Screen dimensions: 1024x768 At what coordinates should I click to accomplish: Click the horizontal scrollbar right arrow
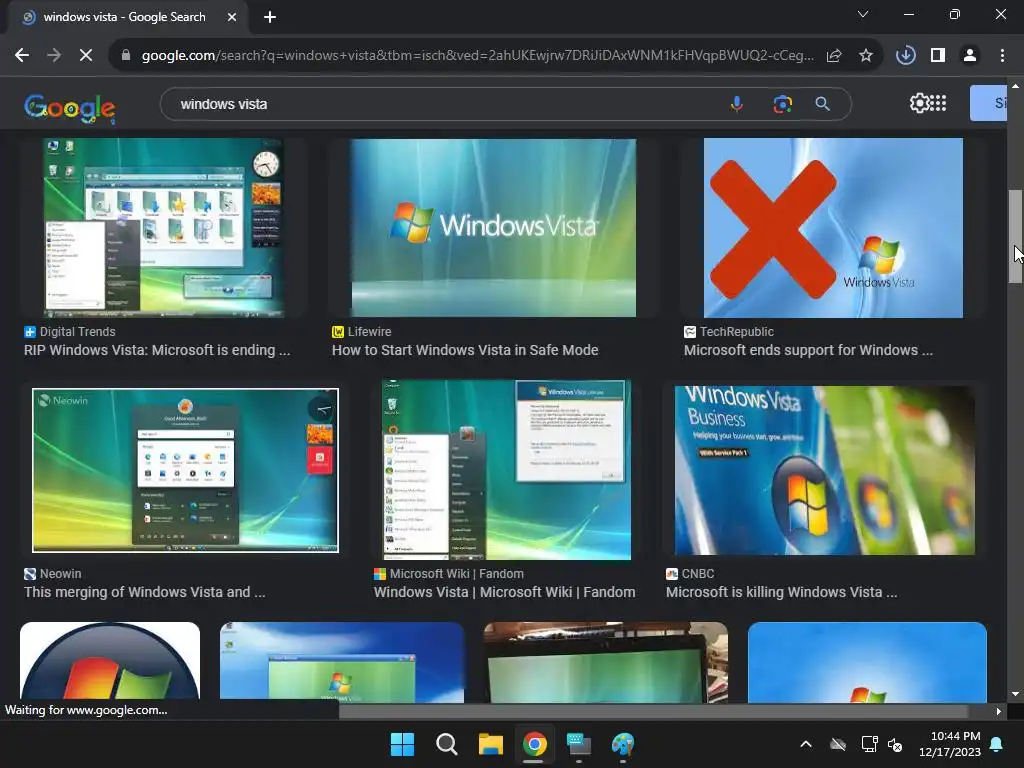click(x=999, y=711)
